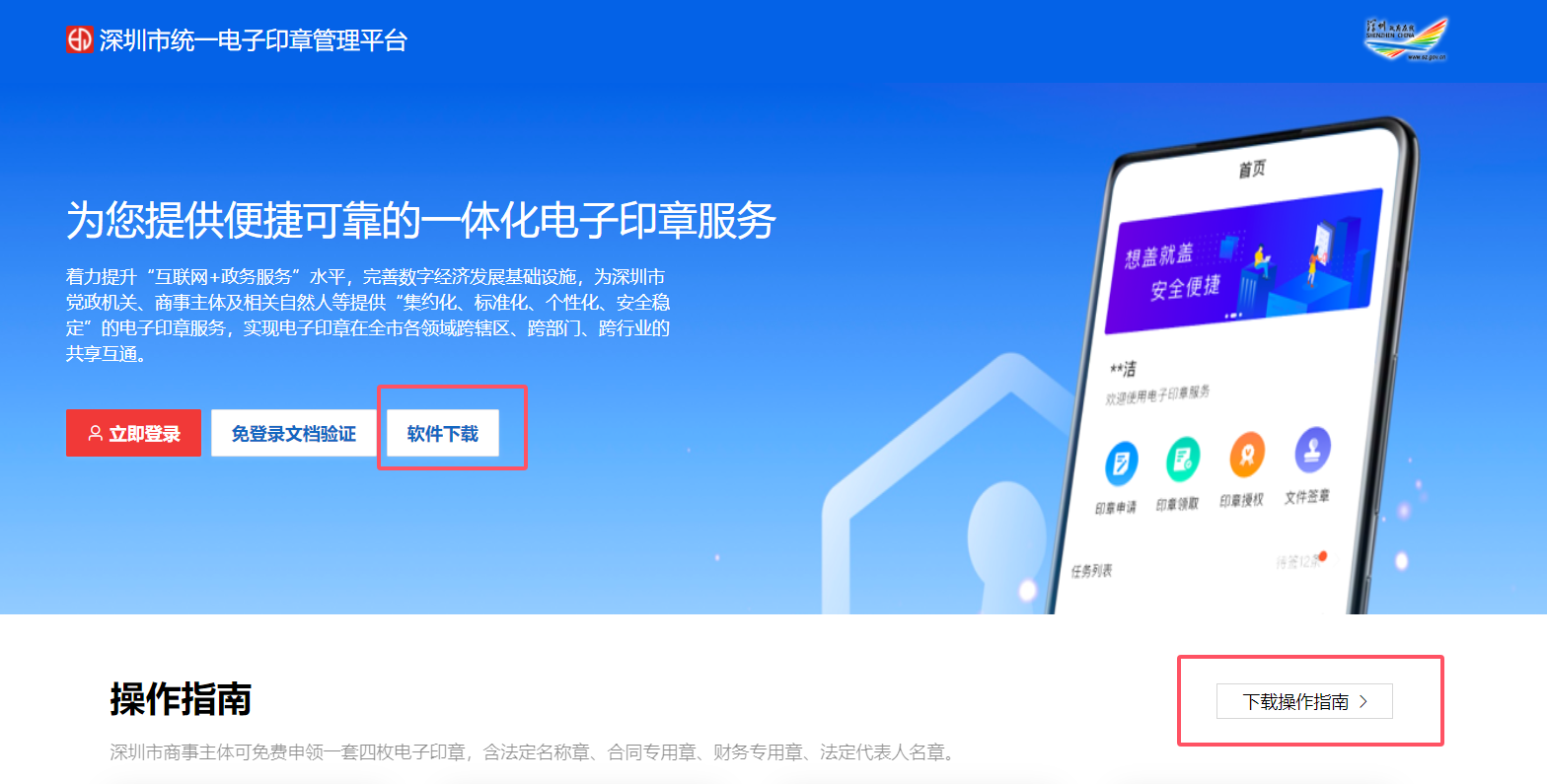Viewport: 1547px width, 784px height.
Task: Expand the chevron beside 下载操作指南
Action: (x=1363, y=701)
